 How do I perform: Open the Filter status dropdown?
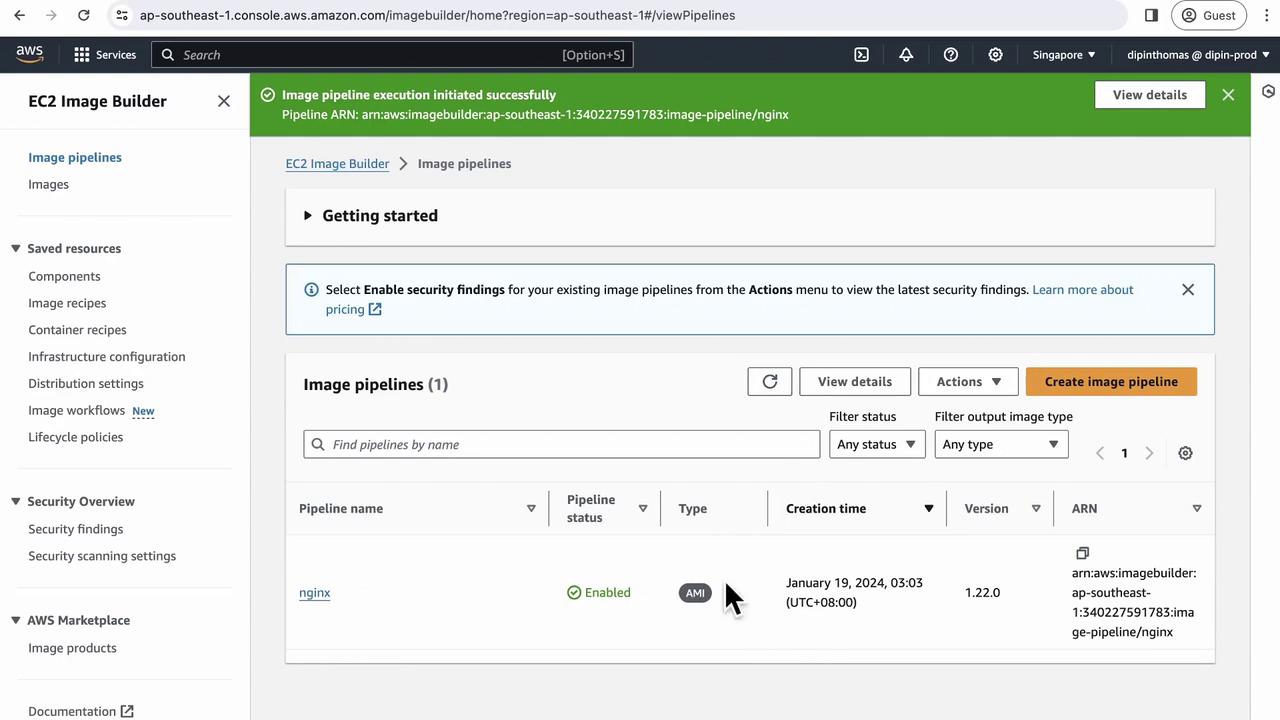pyautogui.click(x=877, y=445)
